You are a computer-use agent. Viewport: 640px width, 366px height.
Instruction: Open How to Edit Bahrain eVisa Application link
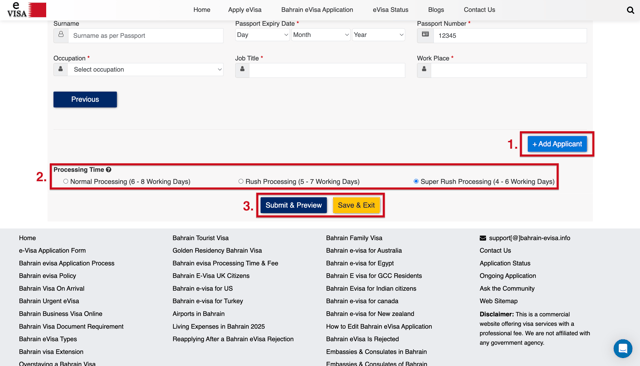tap(379, 326)
